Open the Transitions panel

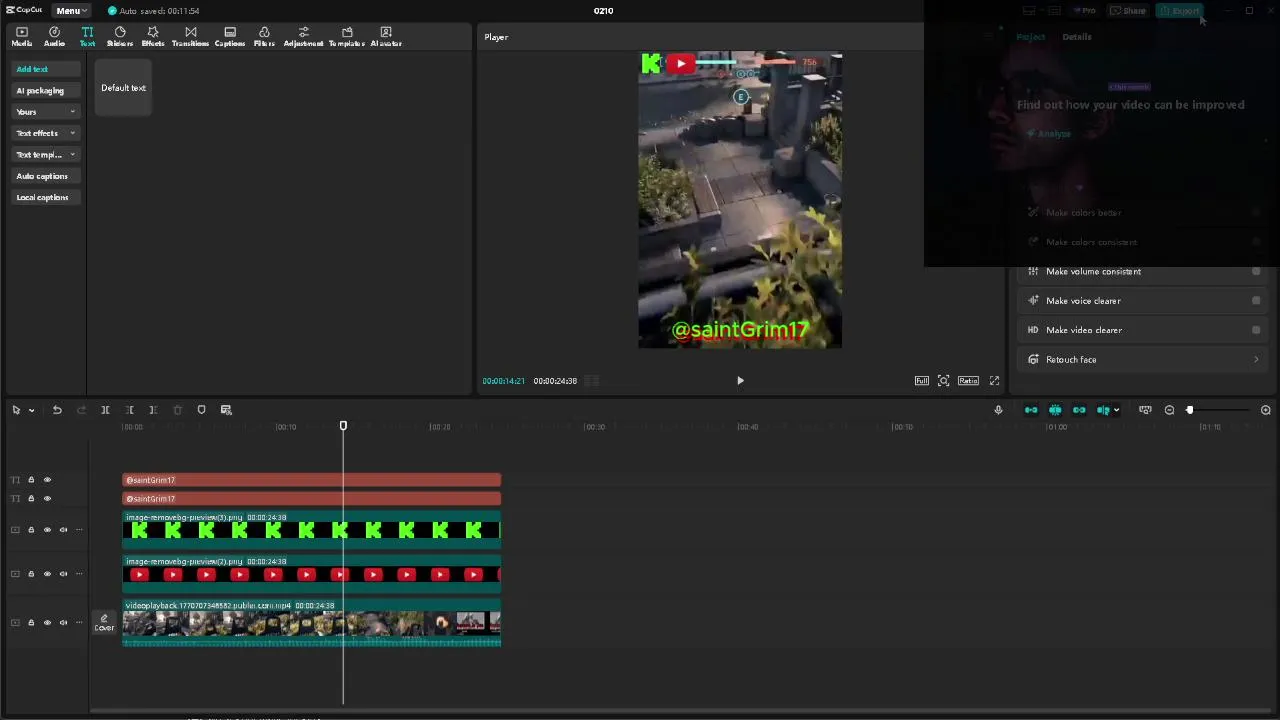point(190,37)
